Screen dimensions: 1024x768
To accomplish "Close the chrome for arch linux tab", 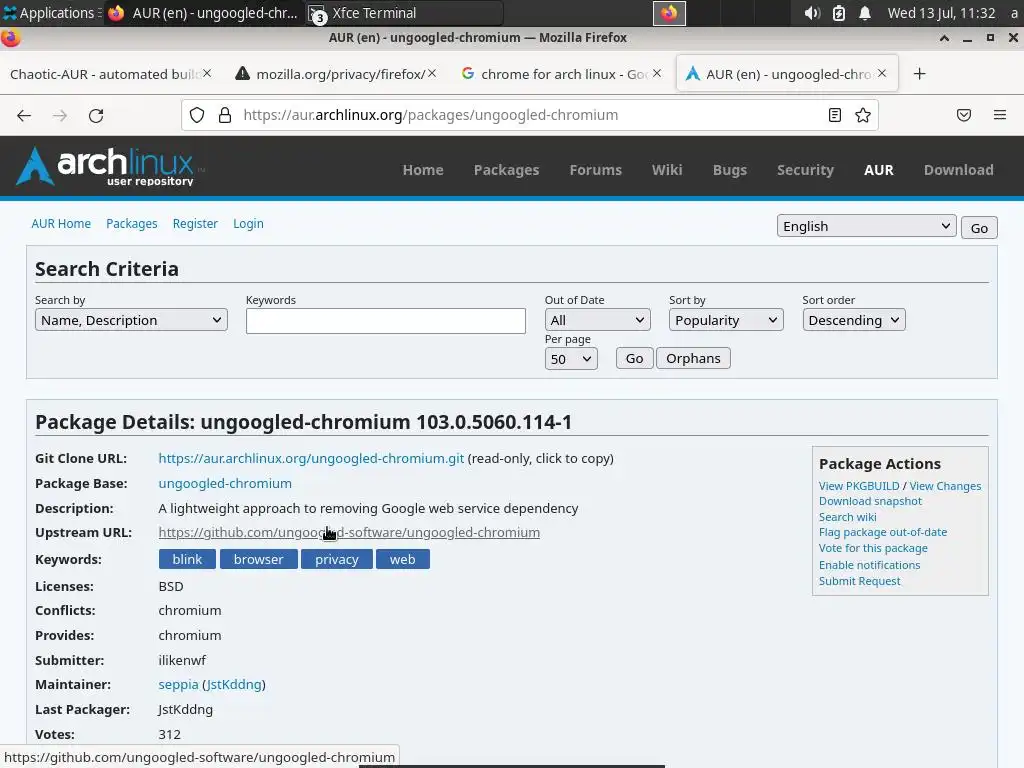I will pos(657,73).
